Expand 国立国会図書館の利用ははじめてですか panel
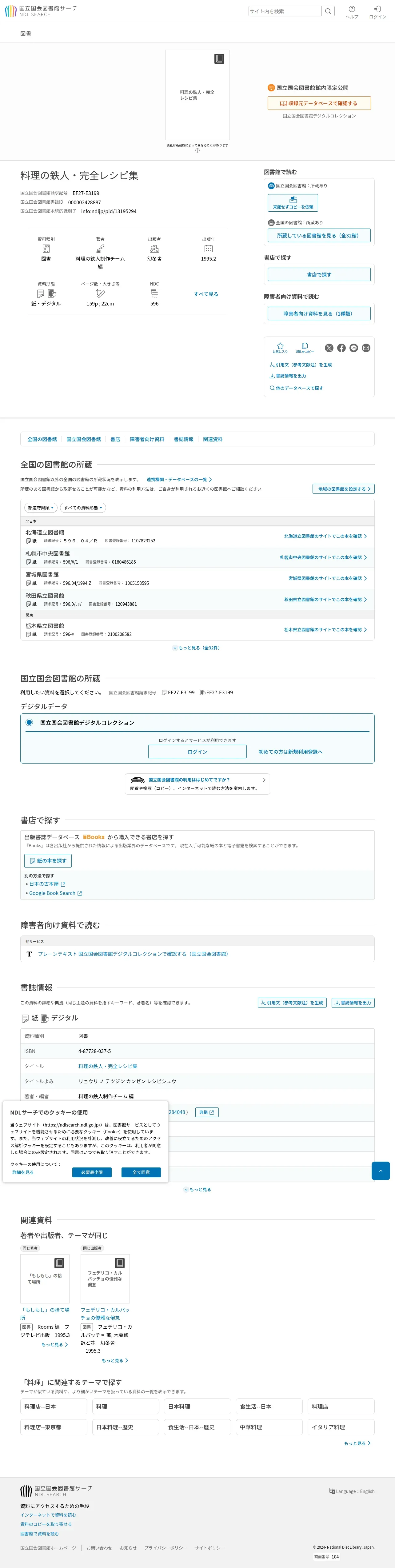Viewport: 395px width, 1568px height. pyautogui.click(x=197, y=784)
